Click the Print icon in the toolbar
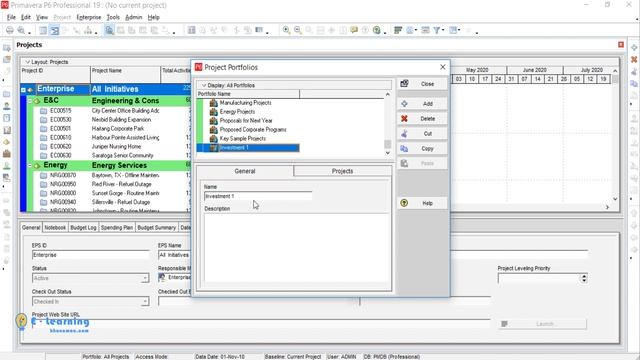Screen dimensions: 640x360 [9, 30]
